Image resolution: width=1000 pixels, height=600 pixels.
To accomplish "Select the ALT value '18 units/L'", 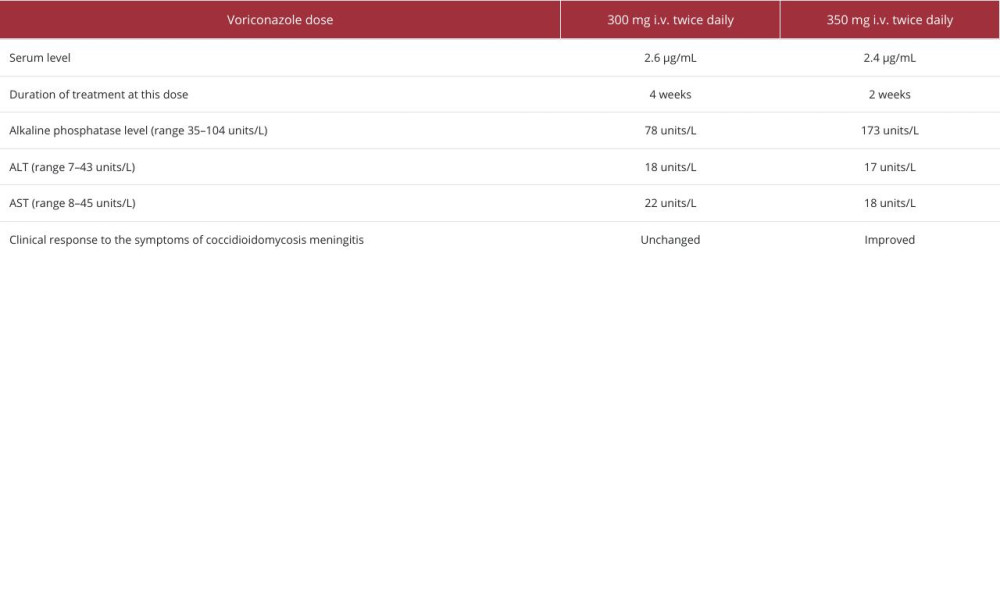I will point(670,167).
